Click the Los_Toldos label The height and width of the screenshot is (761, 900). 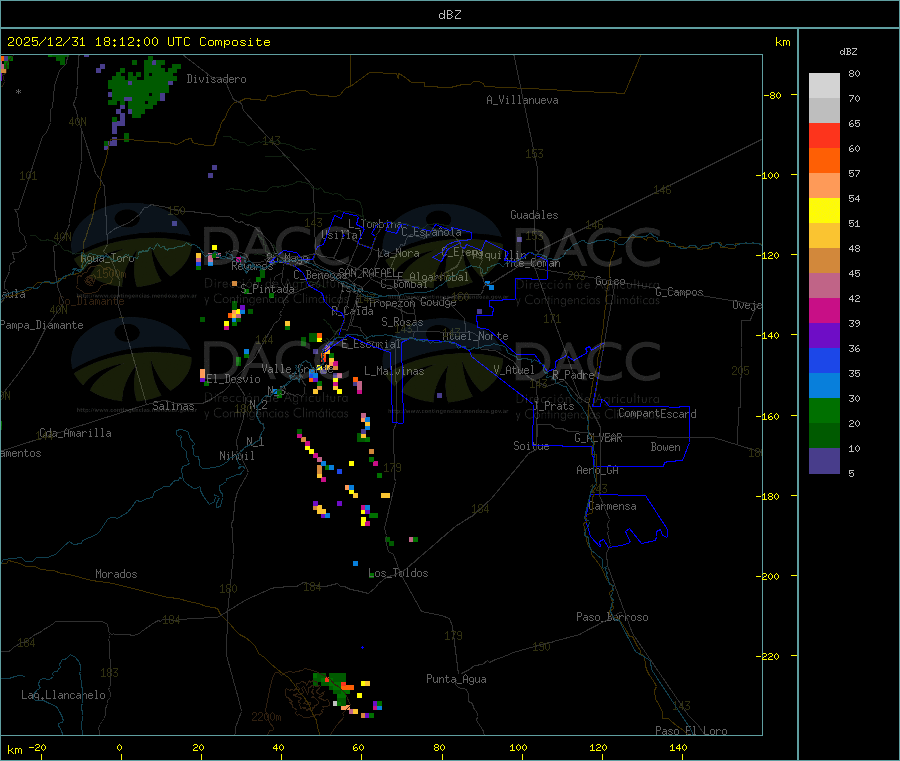click(398, 573)
